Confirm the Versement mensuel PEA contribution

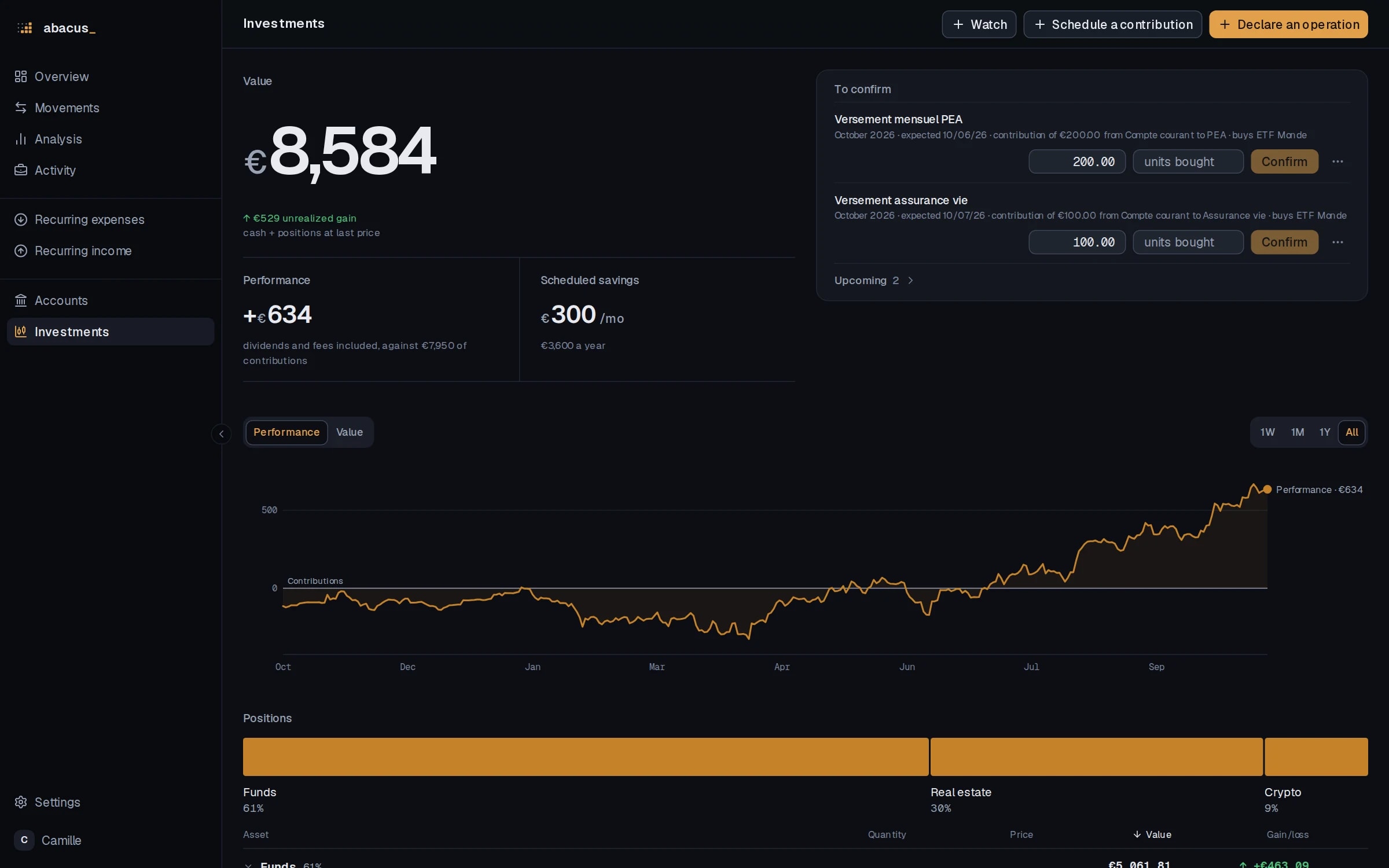[1284, 161]
